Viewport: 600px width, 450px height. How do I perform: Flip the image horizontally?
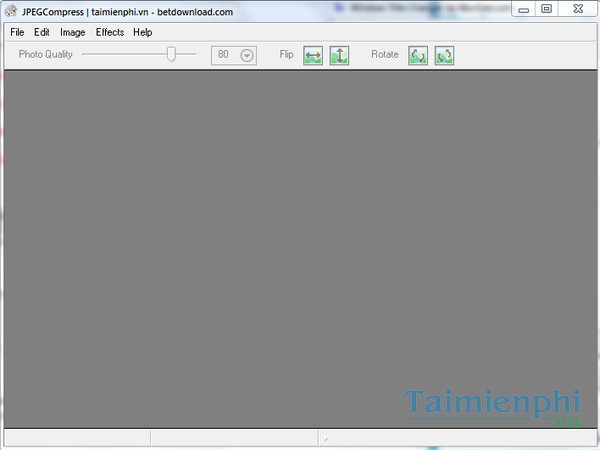click(x=313, y=55)
